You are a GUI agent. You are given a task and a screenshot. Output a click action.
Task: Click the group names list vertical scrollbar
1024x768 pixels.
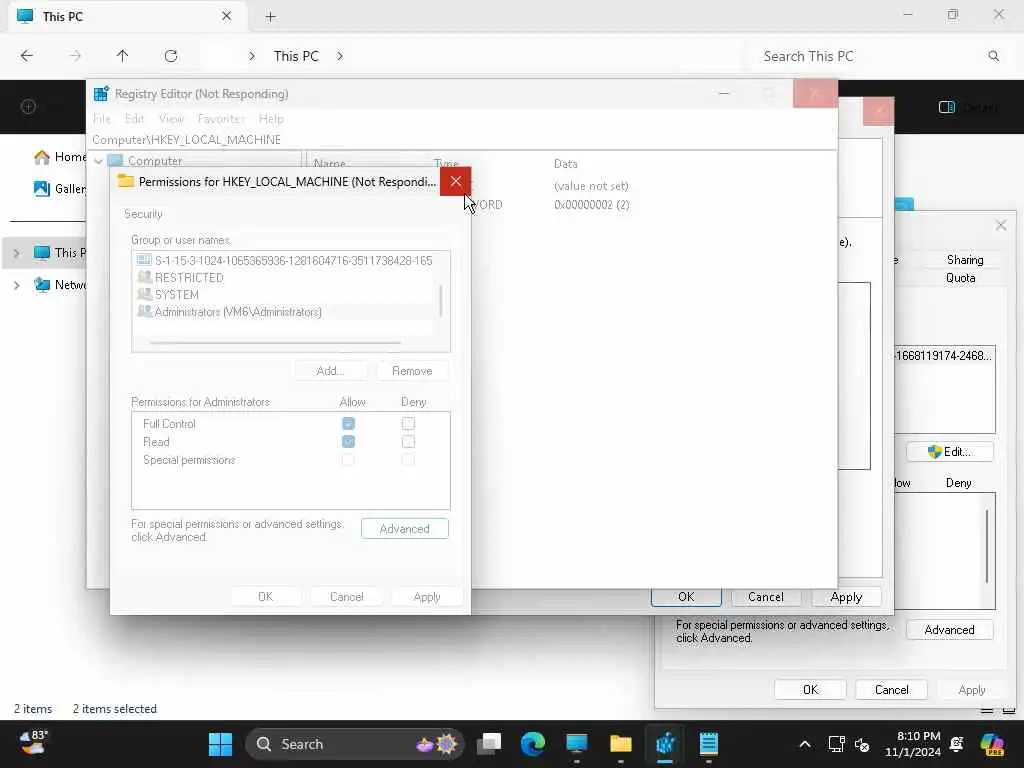[441, 301]
